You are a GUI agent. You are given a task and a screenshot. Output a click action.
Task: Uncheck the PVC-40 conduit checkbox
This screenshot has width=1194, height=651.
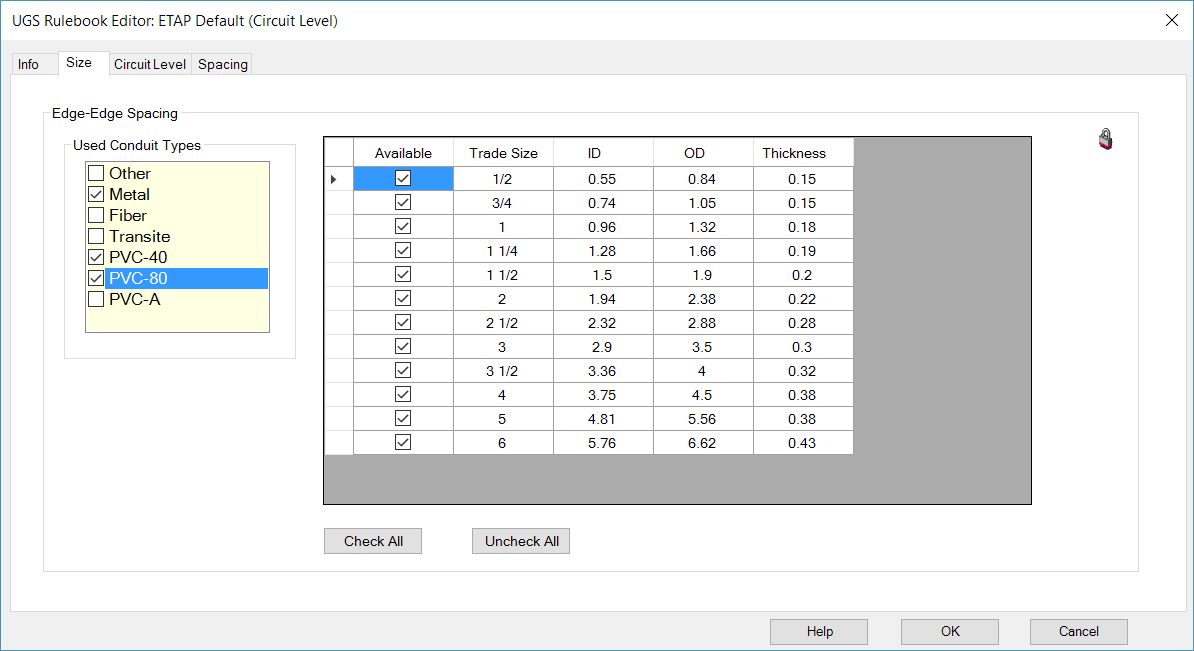[96, 257]
